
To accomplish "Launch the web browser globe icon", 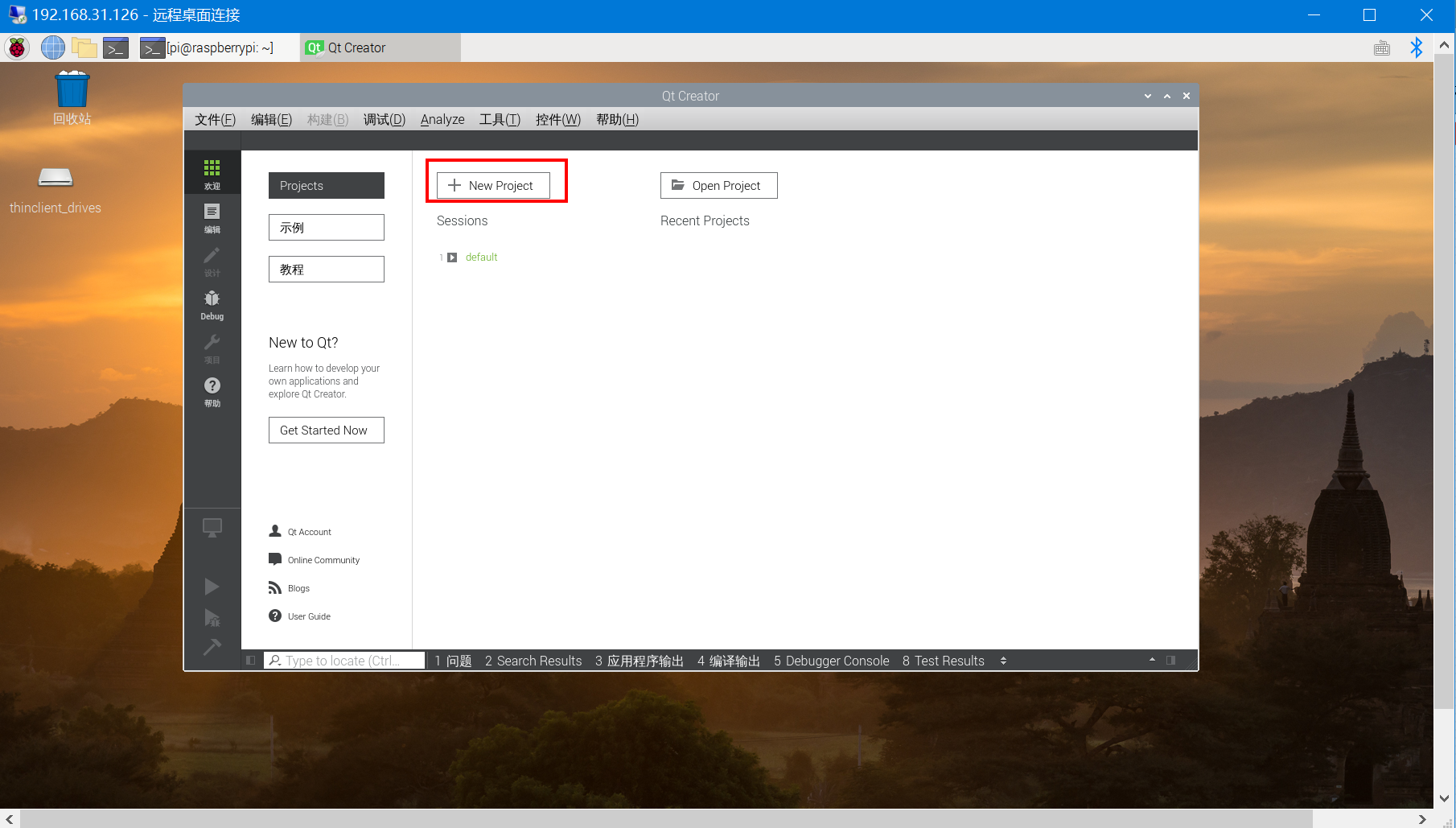I will [x=53, y=47].
